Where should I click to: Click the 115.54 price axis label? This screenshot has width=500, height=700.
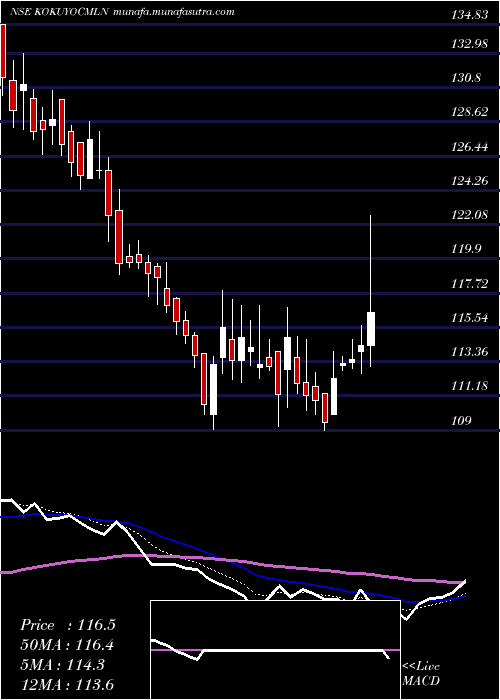[x=469, y=318]
